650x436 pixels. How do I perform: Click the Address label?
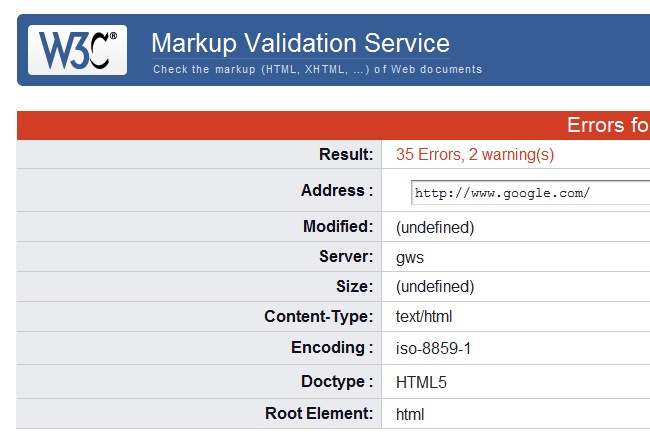tap(337, 191)
